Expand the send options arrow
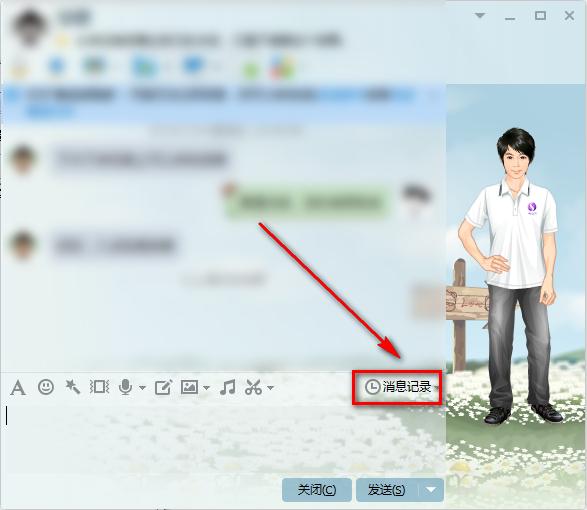This screenshot has width=587, height=510. (431, 490)
